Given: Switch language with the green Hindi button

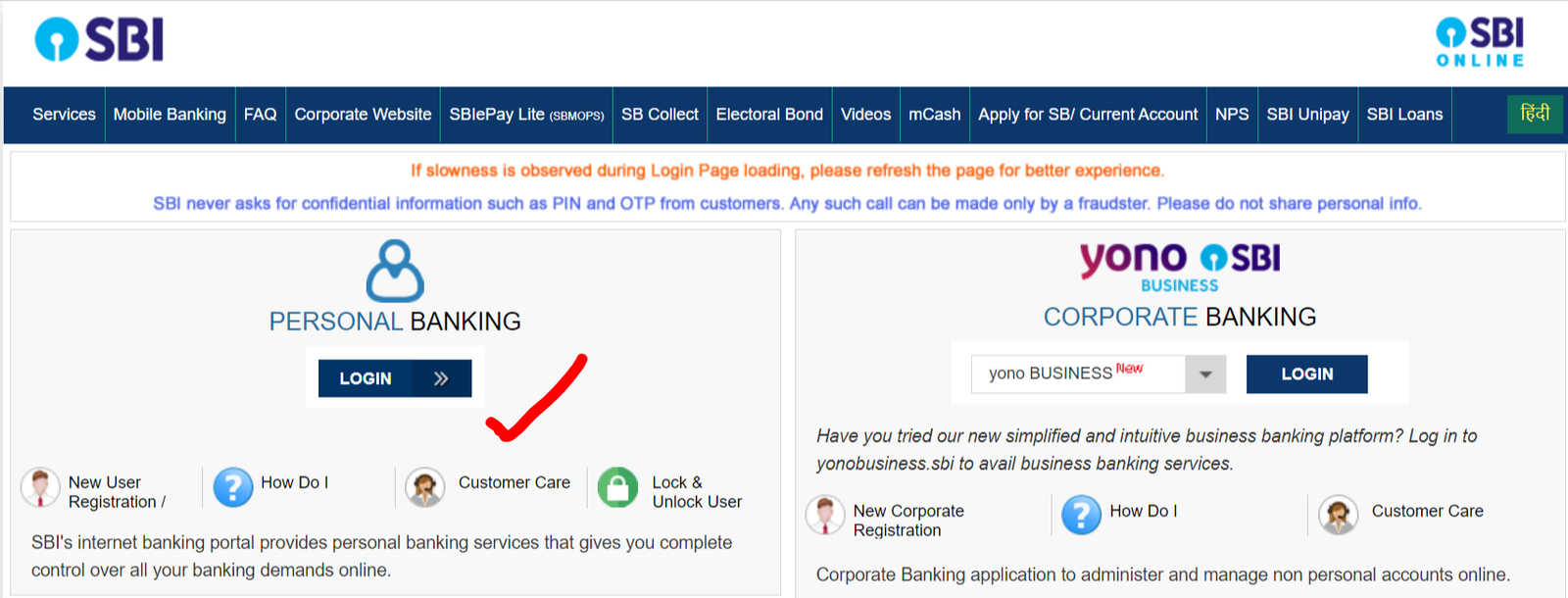Looking at the screenshot, I should 1535,114.
